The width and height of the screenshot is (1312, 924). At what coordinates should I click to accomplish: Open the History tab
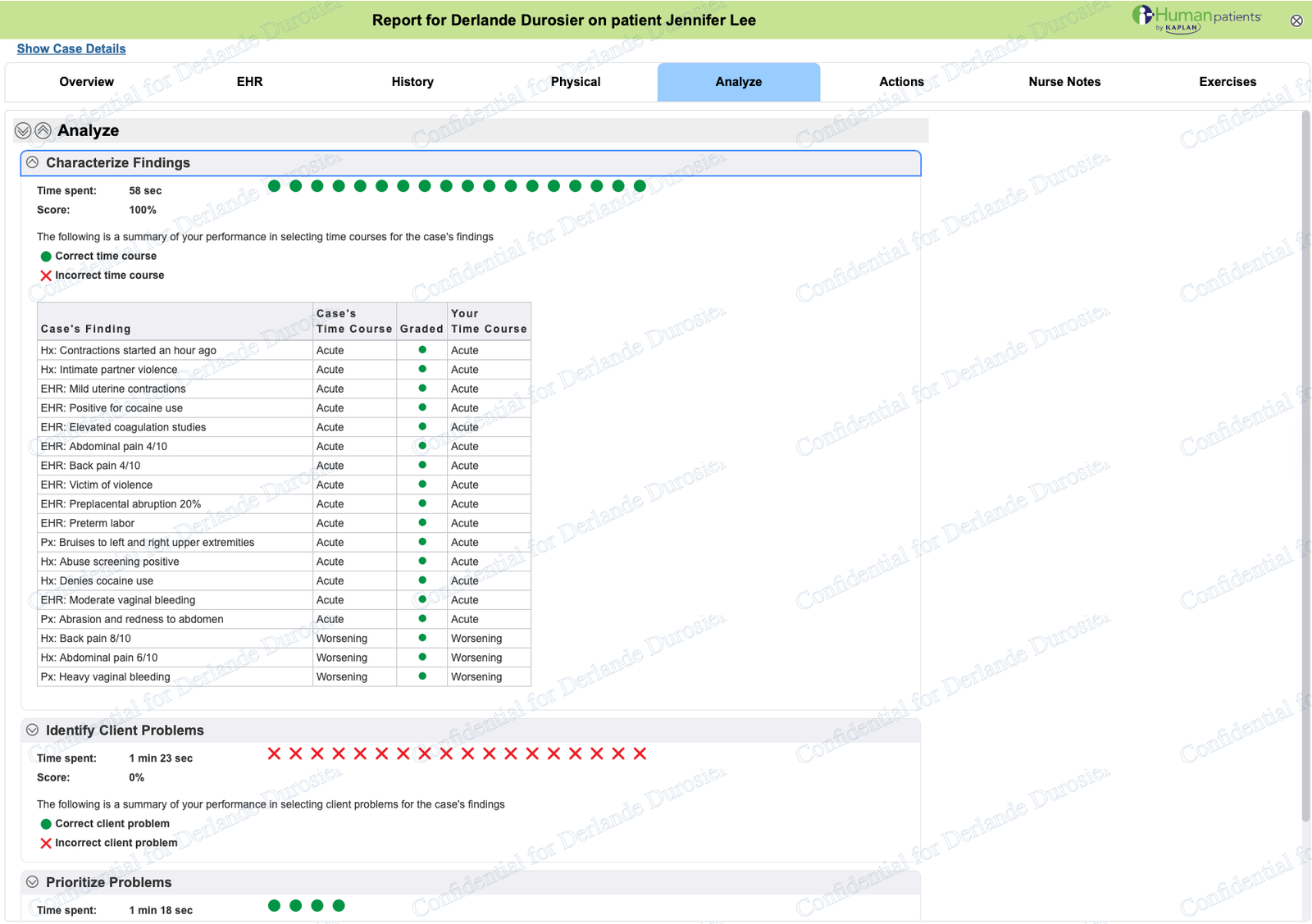tap(412, 82)
